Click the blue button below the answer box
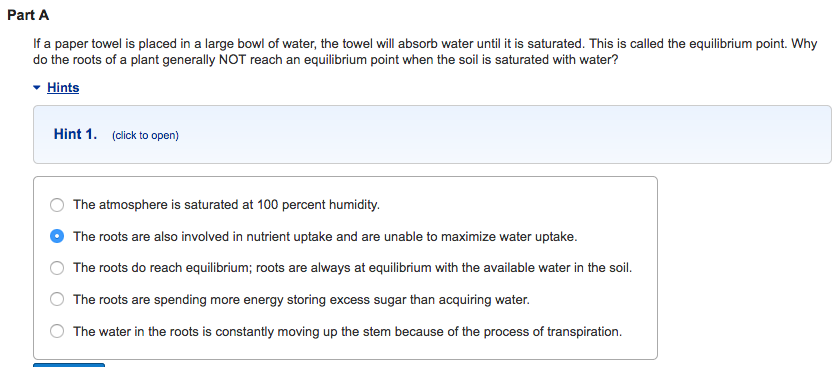838x367 pixels. coord(69,365)
